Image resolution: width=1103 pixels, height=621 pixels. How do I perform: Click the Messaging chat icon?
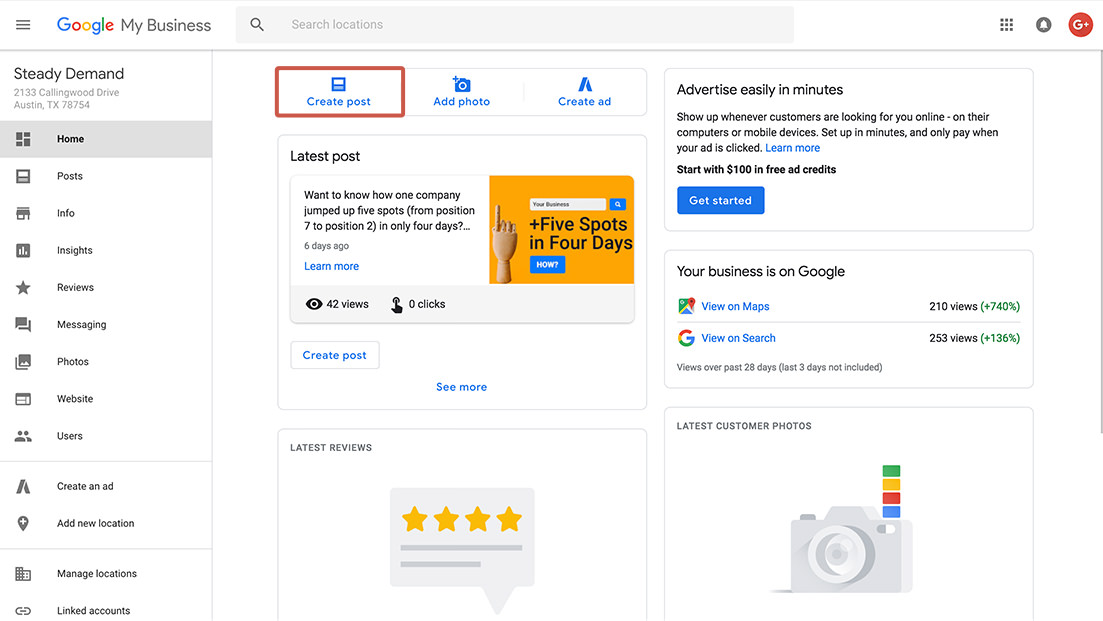[x=23, y=324]
